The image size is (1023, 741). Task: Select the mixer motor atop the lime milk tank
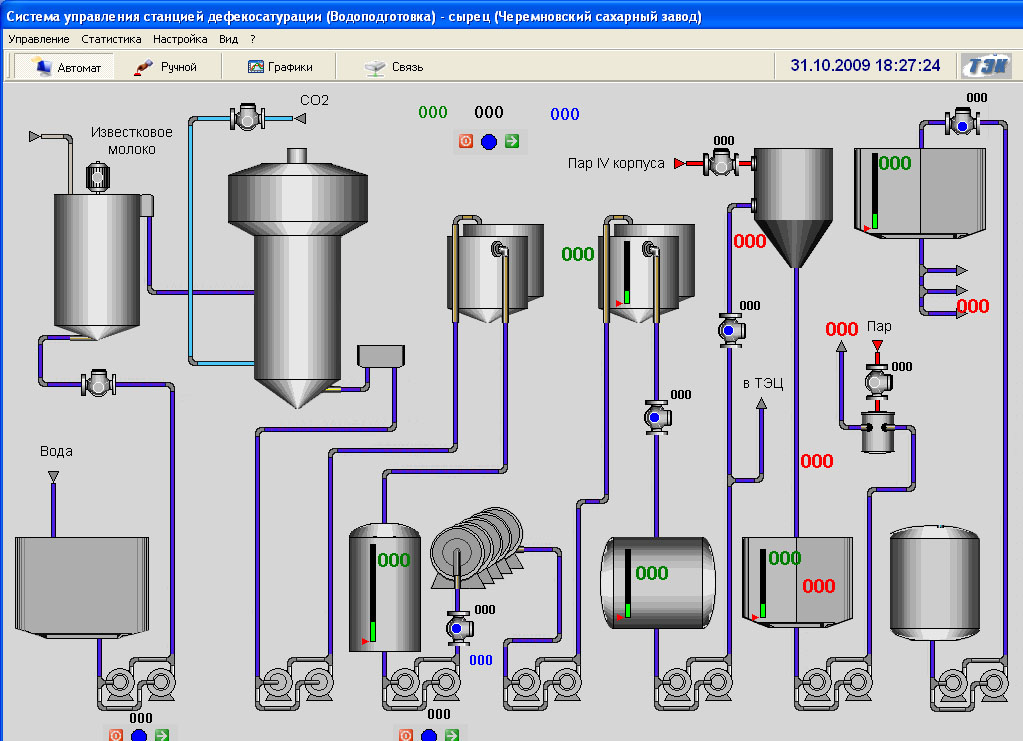click(98, 177)
